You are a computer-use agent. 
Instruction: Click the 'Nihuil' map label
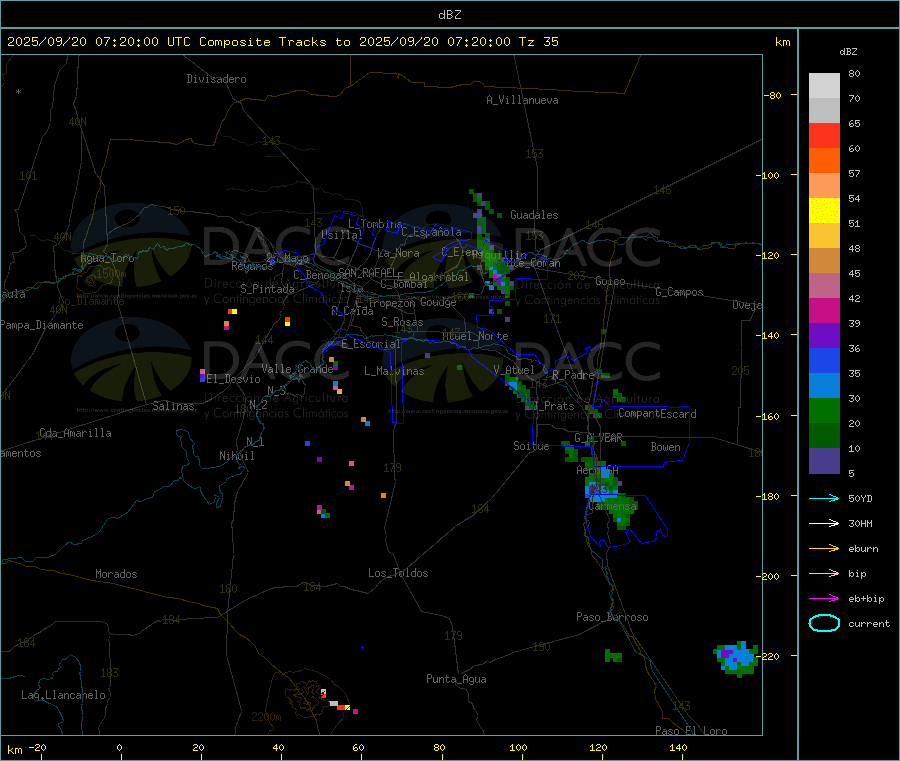click(x=236, y=456)
